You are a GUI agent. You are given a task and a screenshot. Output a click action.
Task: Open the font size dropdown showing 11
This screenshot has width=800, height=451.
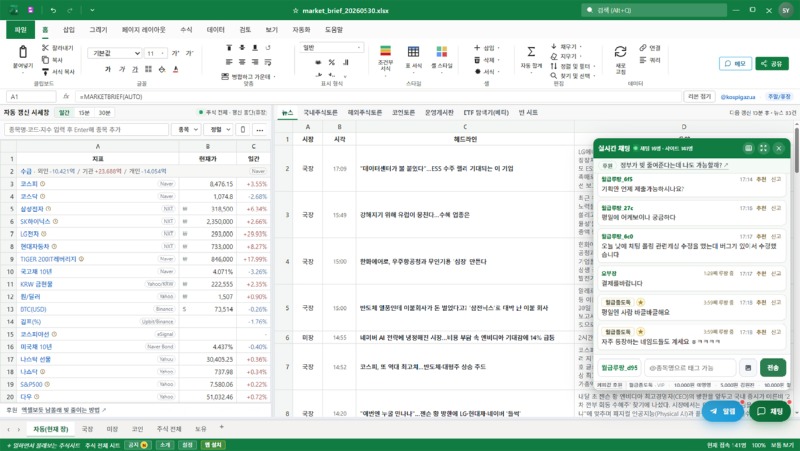click(155, 53)
